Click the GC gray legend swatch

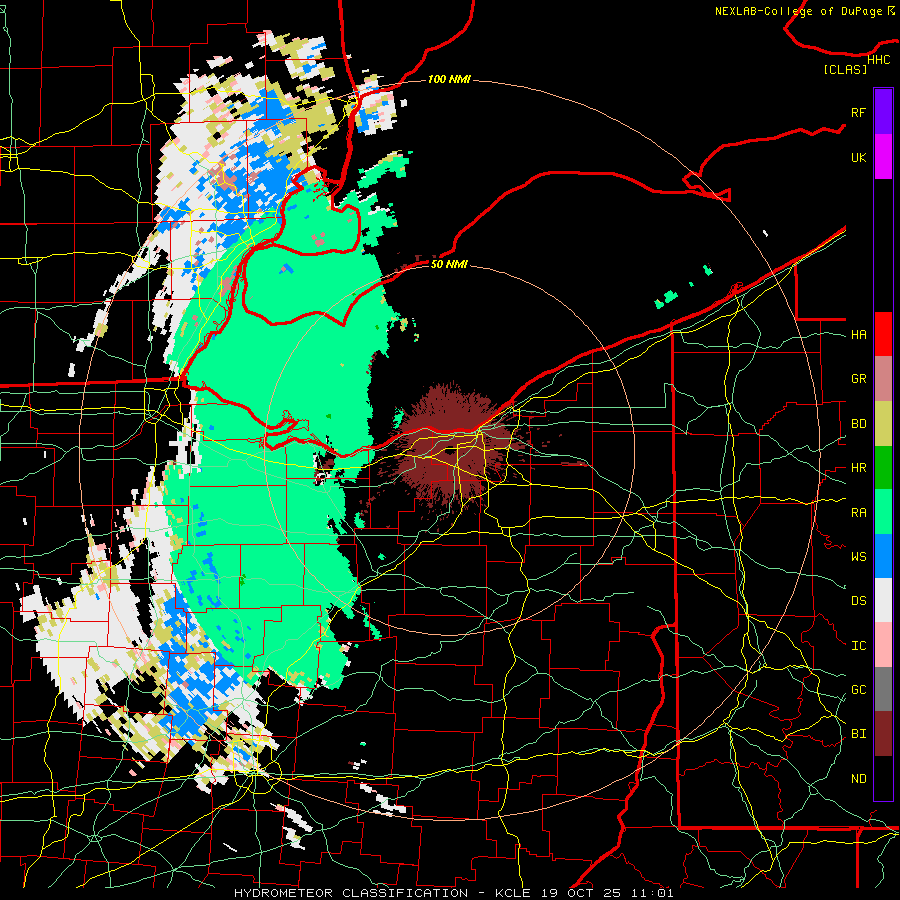pos(883,689)
